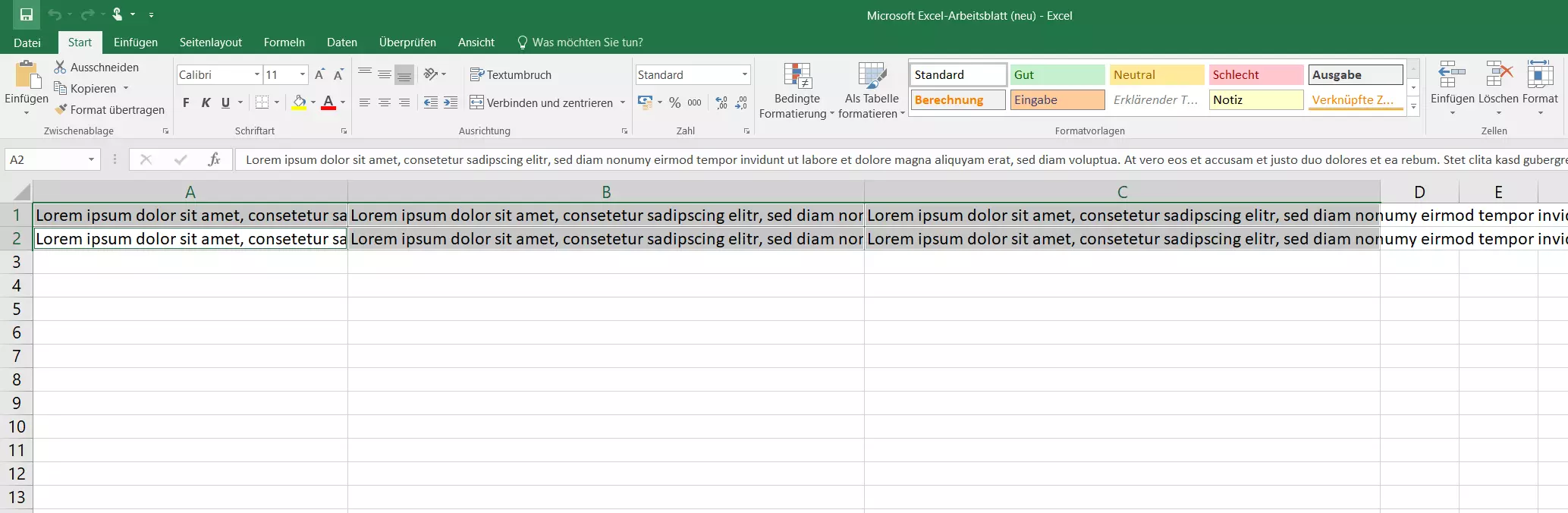Undo the last action
The height and width of the screenshot is (513, 1568).
[x=54, y=14]
